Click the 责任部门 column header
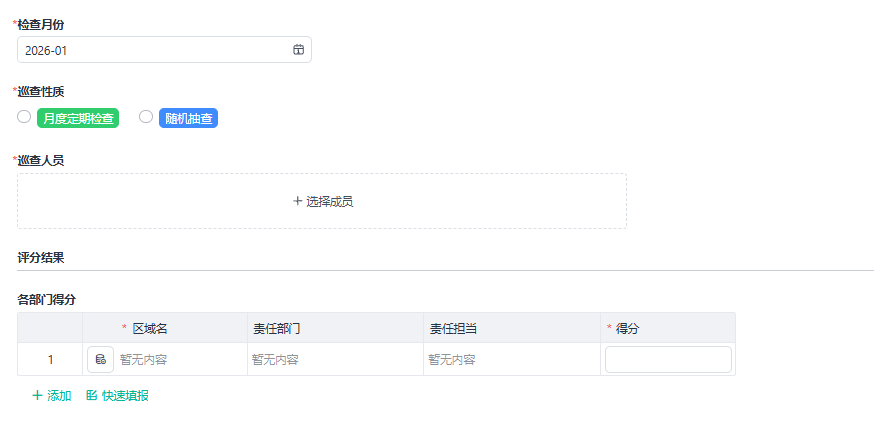The width and height of the screenshot is (874, 425). 277,328
